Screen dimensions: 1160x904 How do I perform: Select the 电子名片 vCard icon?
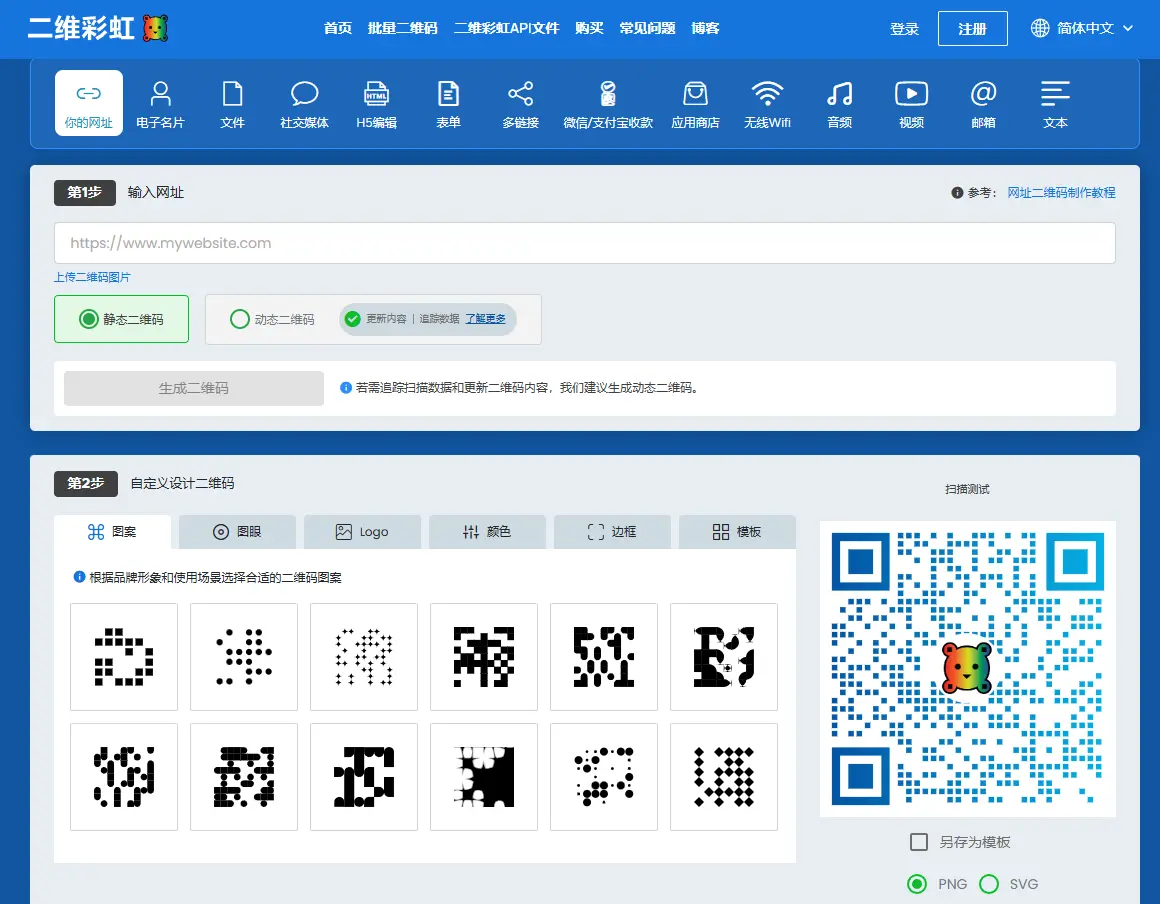click(160, 104)
